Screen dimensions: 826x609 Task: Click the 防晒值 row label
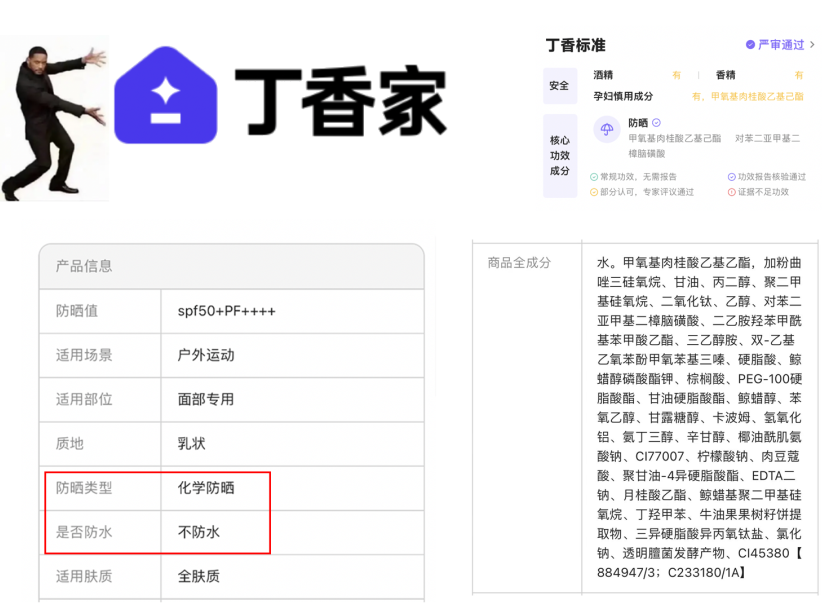pyautogui.click(x=77, y=311)
